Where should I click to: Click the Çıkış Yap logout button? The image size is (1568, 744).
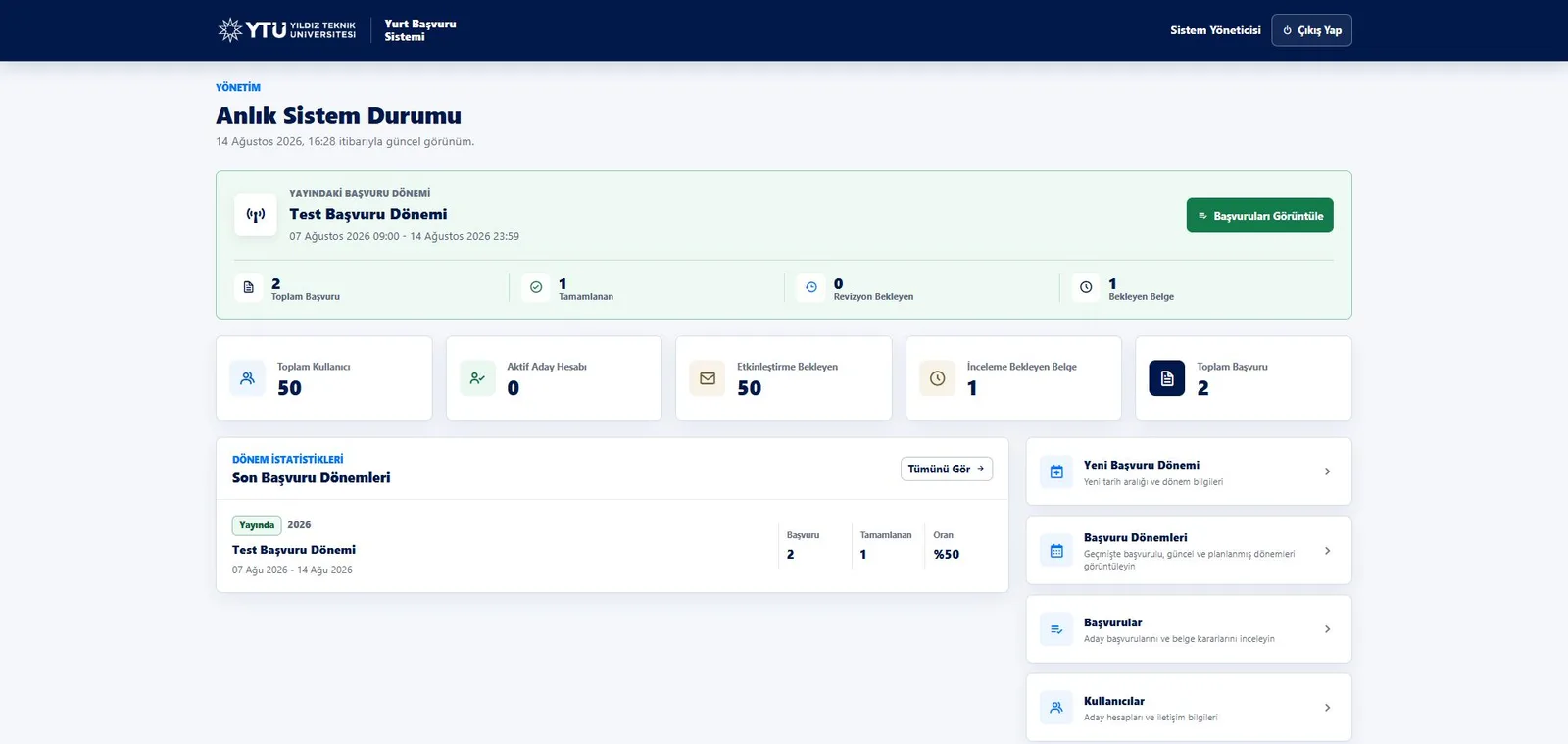point(1311,30)
